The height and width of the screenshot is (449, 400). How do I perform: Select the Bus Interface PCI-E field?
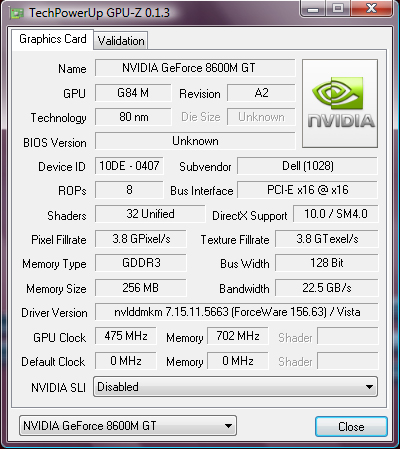[x=307, y=190]
